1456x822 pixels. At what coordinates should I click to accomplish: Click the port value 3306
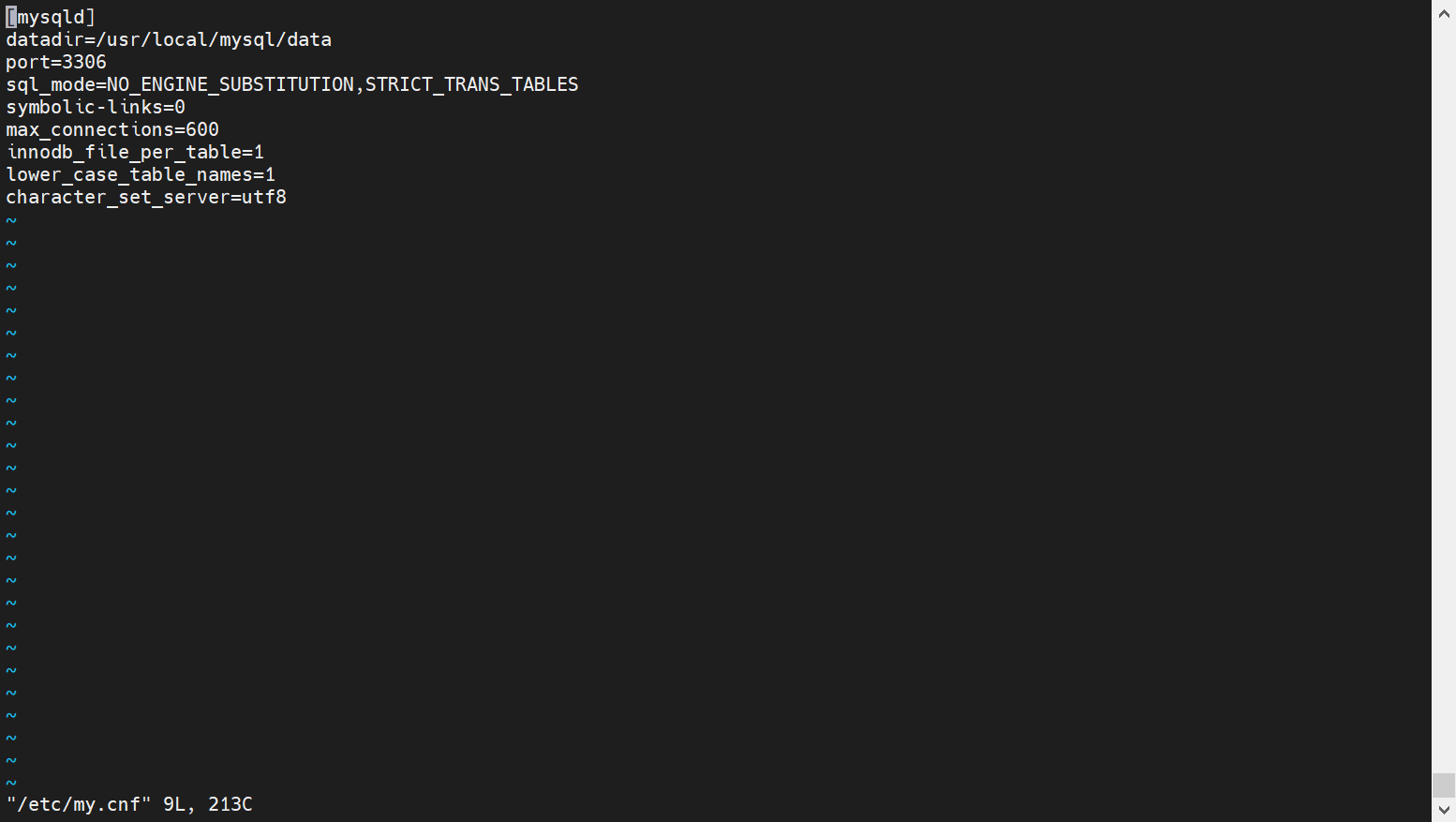click(x=84, y=62)
